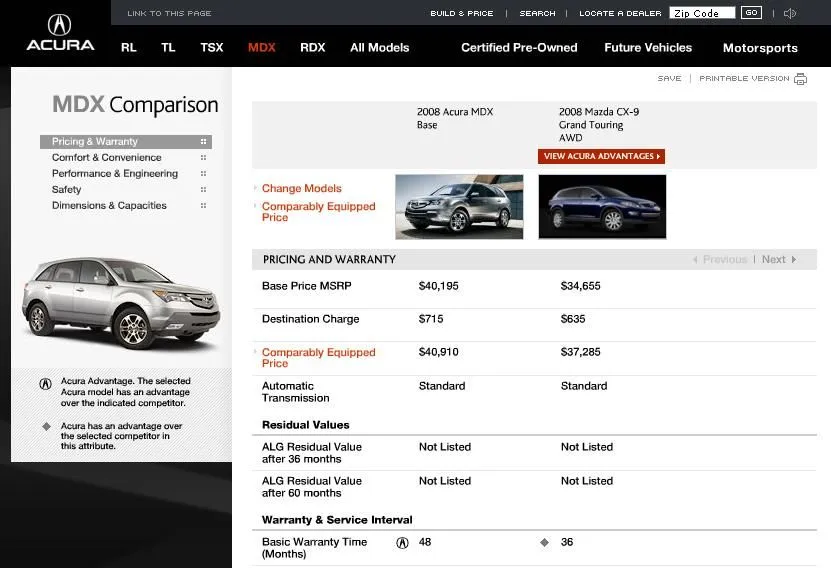
Task: Click diamond advantage icon beside warranty 36
Action: pos(545,543)
